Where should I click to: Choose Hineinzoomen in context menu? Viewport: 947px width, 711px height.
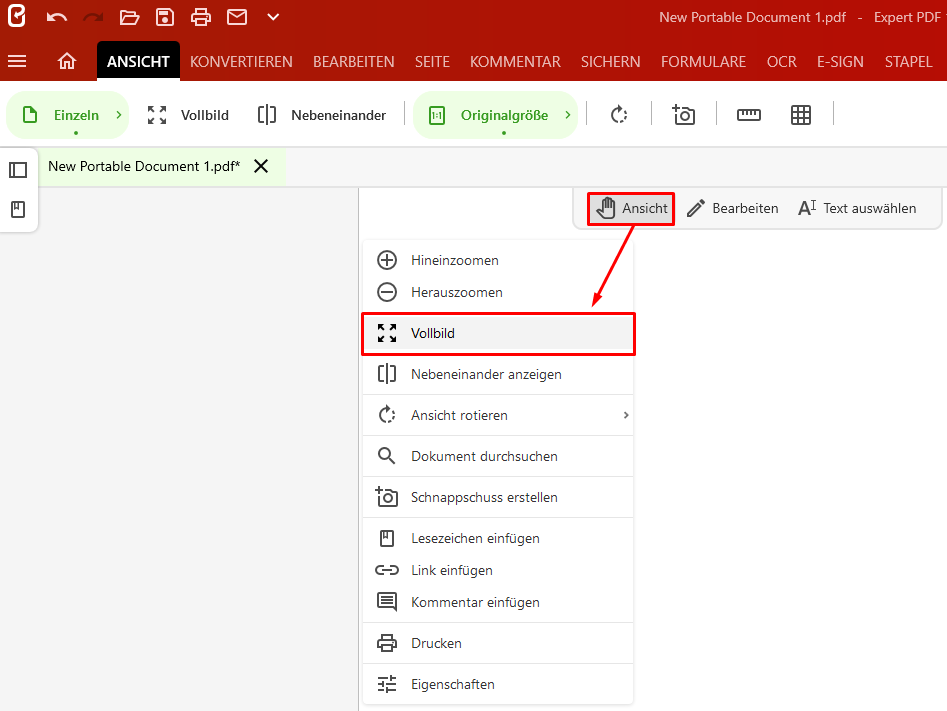coord(498,260)
